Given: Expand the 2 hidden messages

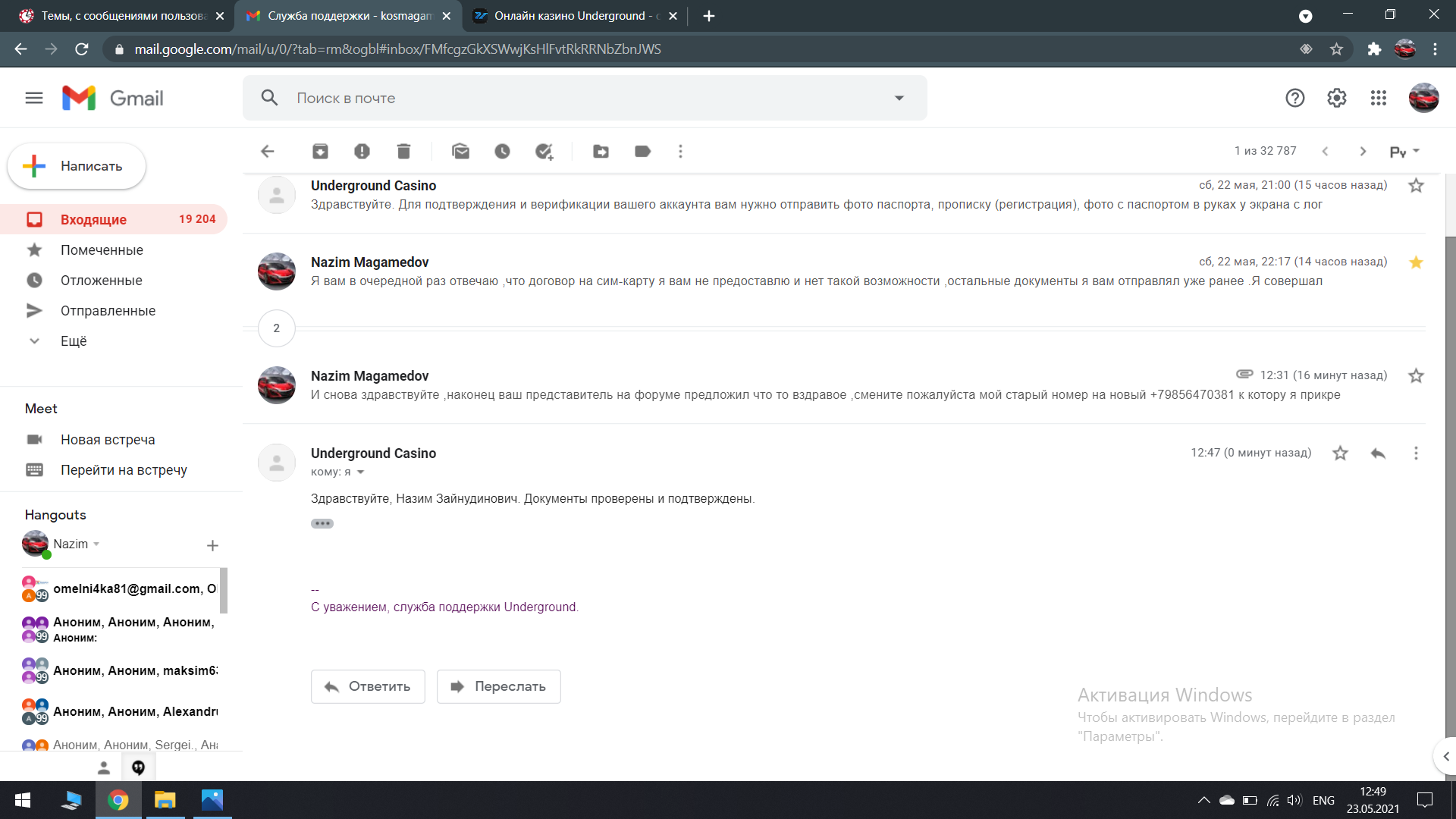Looking at the screenshot, I should click(x=276, y=328).
